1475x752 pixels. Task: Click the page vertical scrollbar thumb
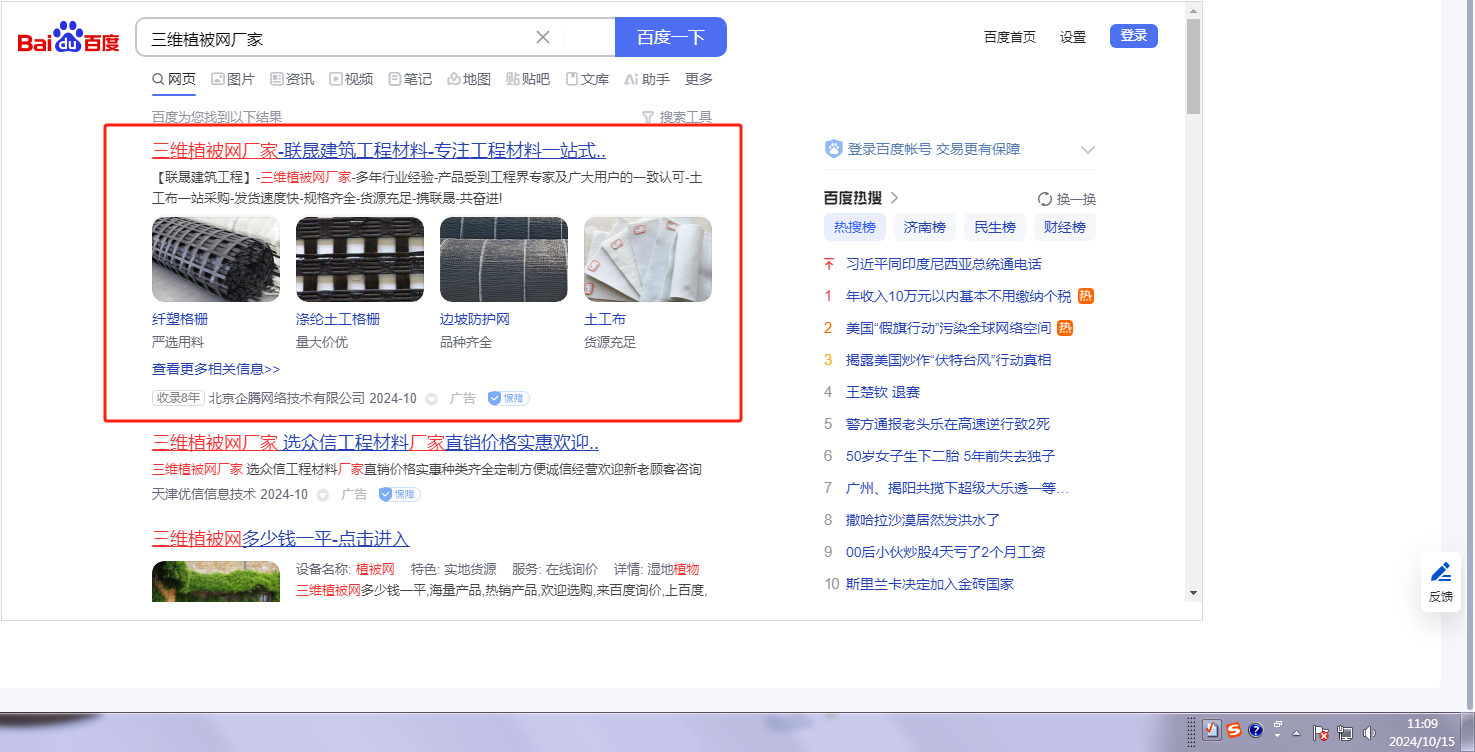click(x=1193, y=66)
